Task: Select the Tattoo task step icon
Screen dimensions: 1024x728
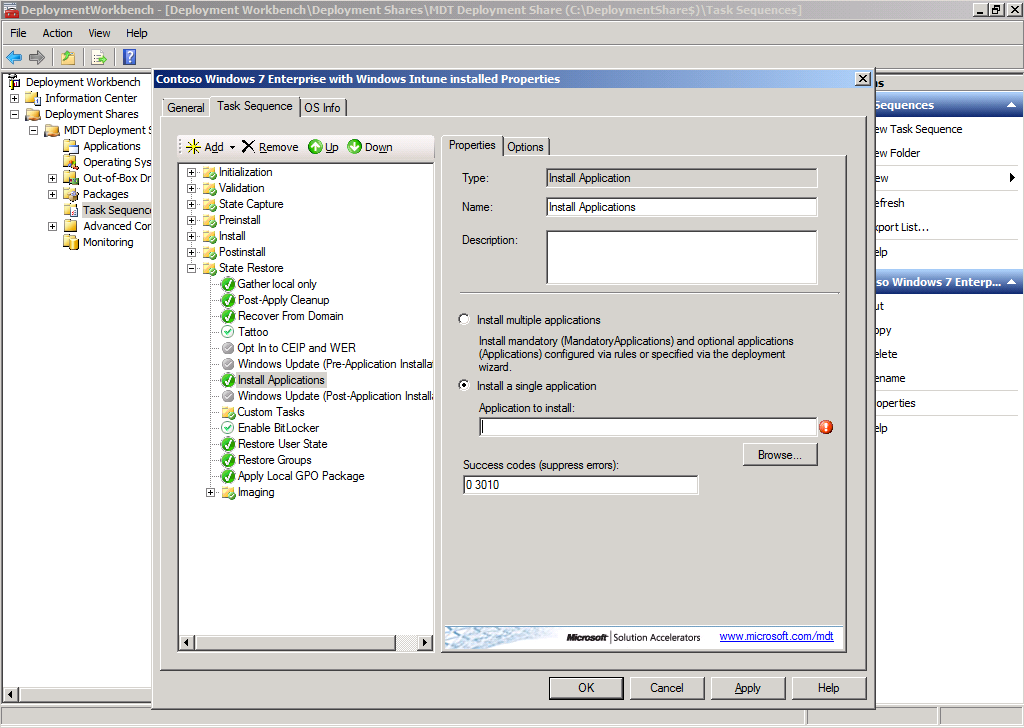Action: [x=228, y=332]
